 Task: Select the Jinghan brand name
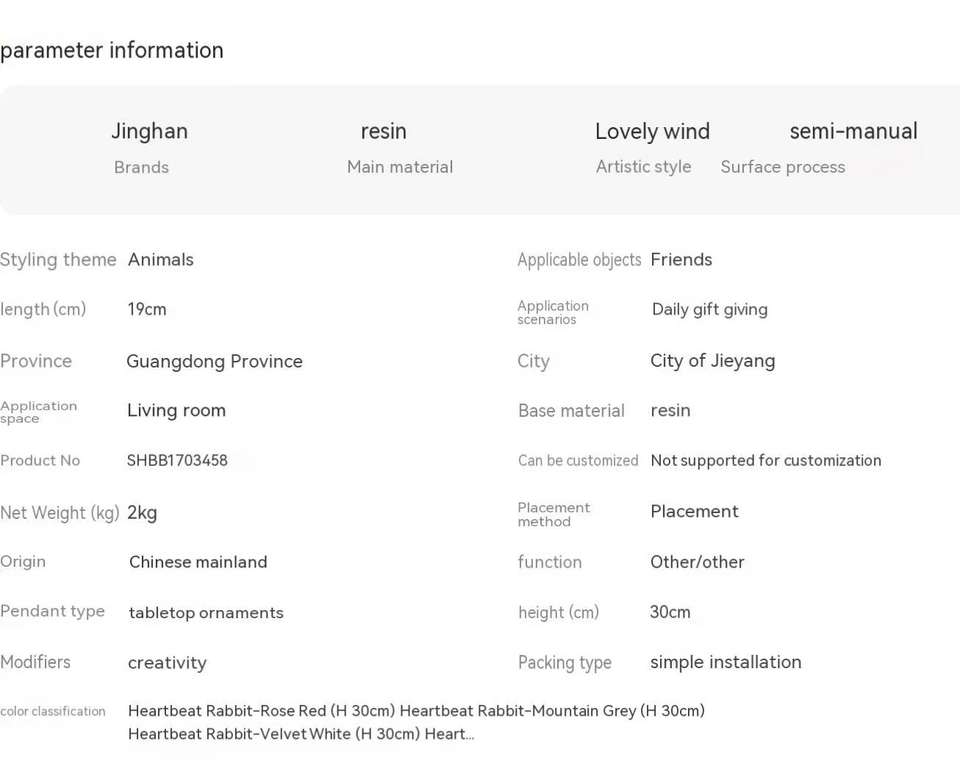tap(149, 131)
